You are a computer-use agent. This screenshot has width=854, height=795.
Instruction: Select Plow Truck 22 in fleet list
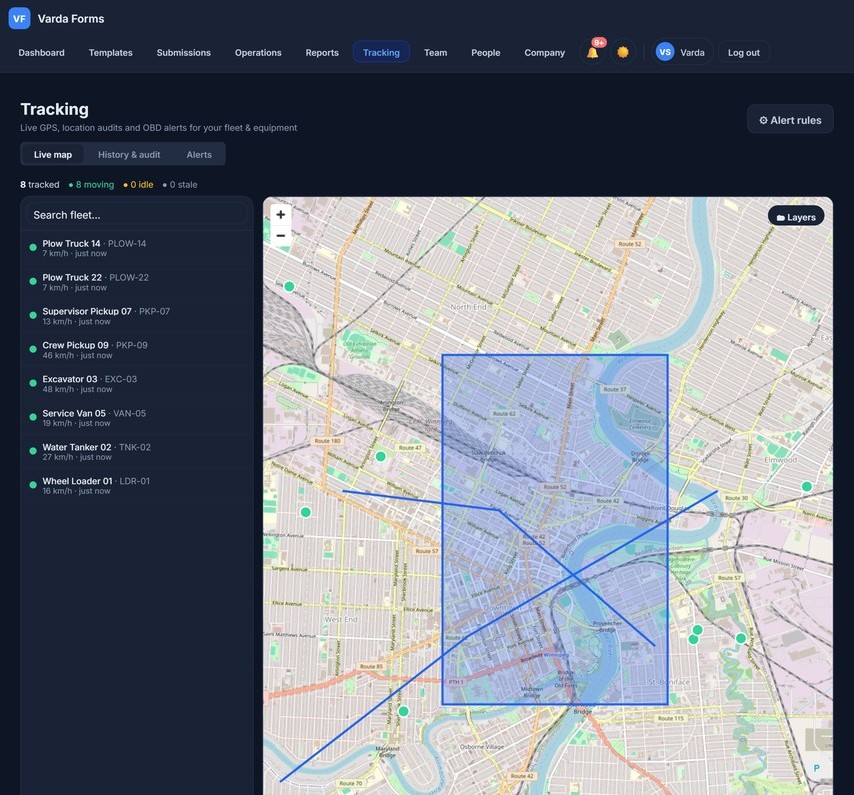[x=137, y=282]
